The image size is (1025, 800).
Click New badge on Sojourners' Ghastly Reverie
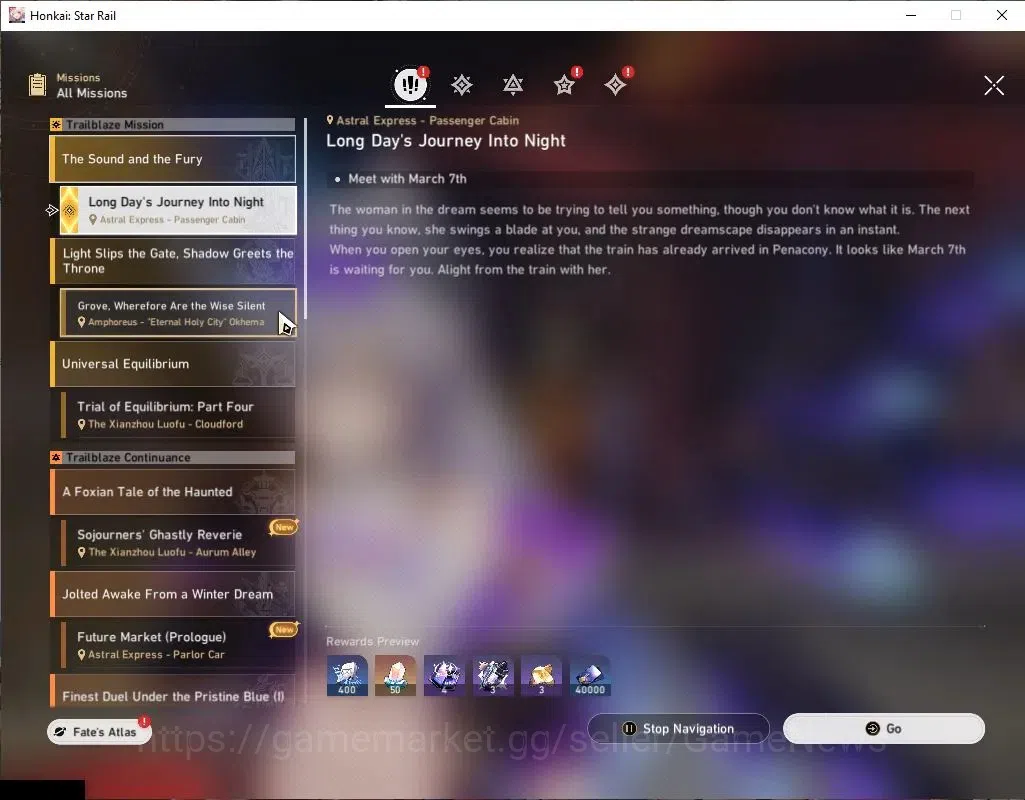click(x=284, y=527)
